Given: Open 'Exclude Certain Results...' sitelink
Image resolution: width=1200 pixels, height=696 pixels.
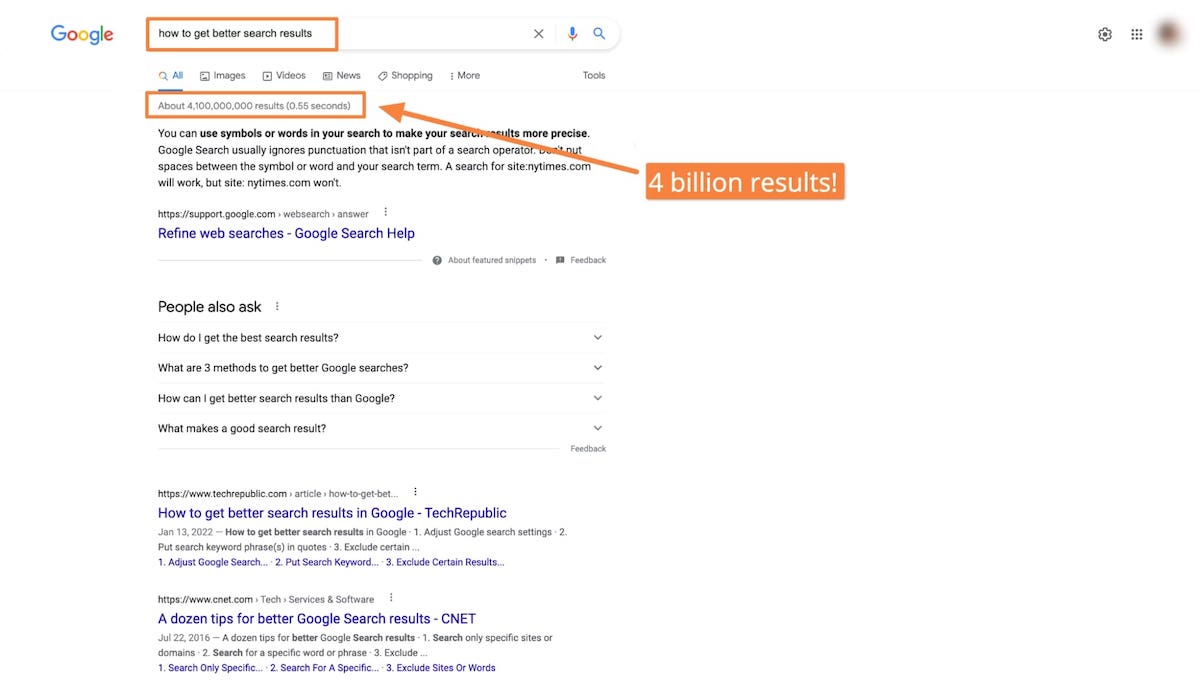Looking at the screenshot, I should point(445,562).
